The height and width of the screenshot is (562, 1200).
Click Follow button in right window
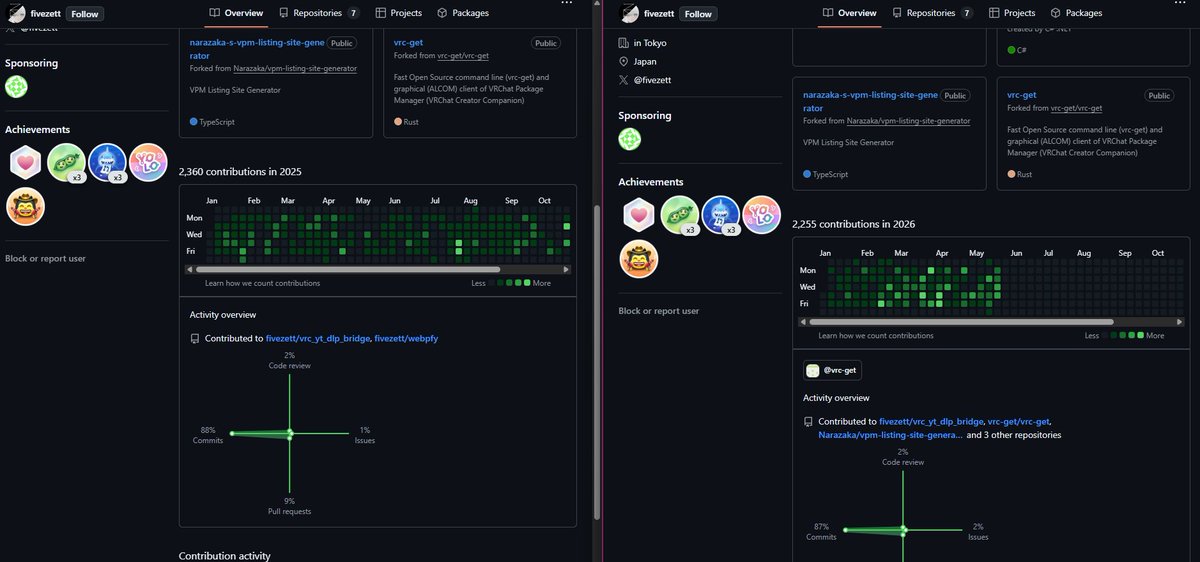point(699,14)
